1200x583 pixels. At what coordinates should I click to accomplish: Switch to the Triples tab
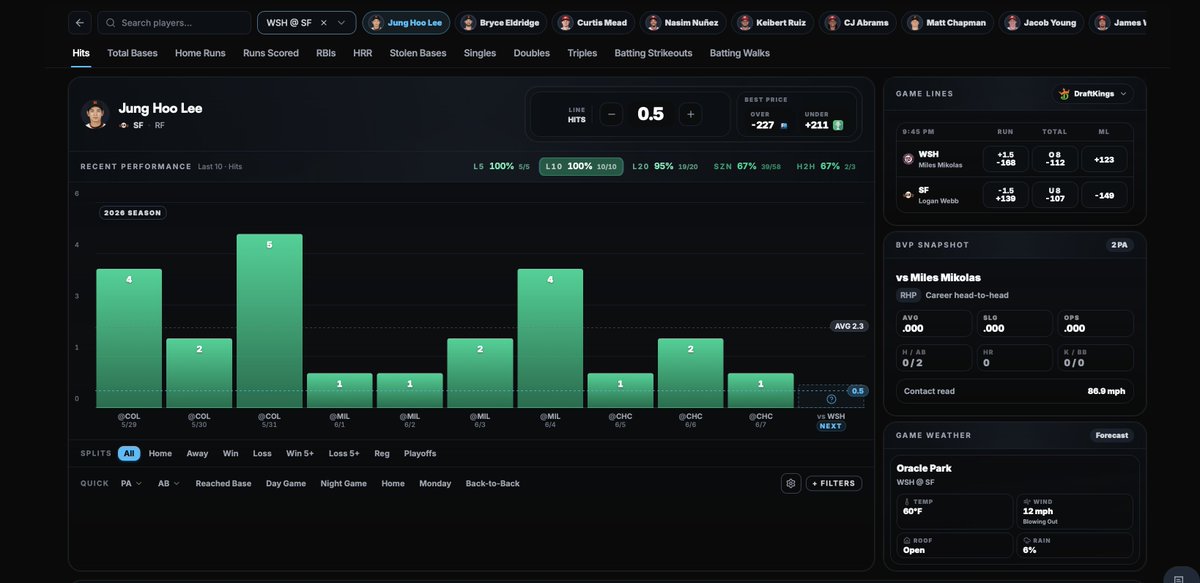[582, 53]
